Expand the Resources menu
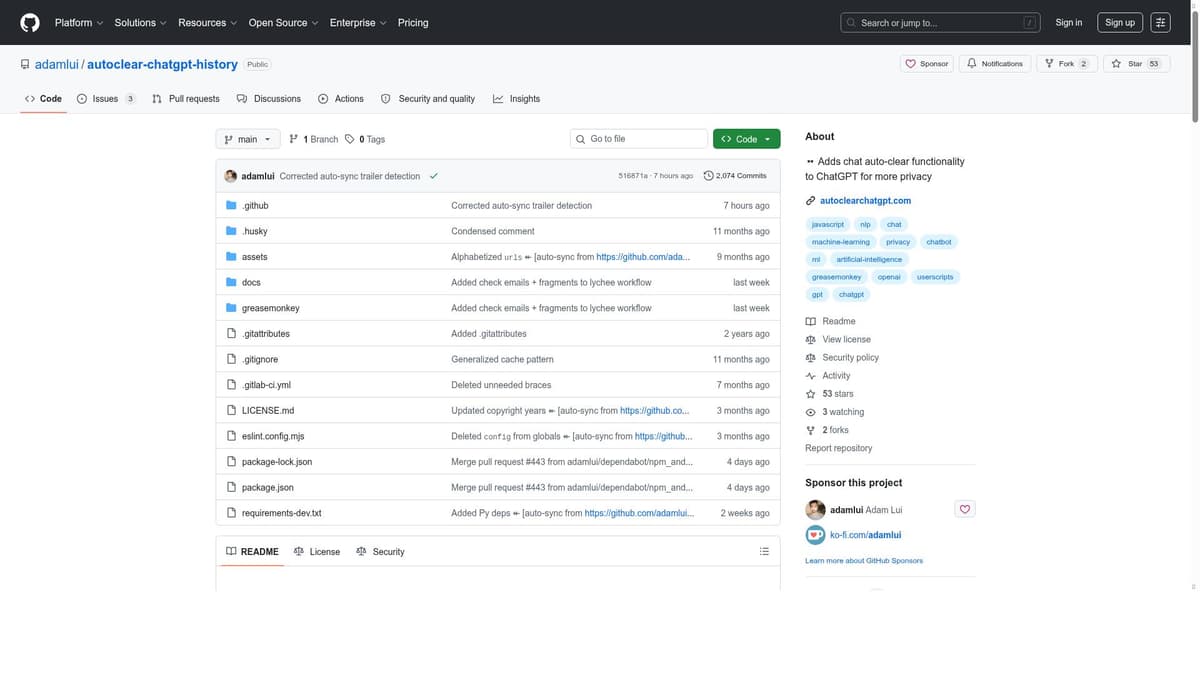 point(207,22)
